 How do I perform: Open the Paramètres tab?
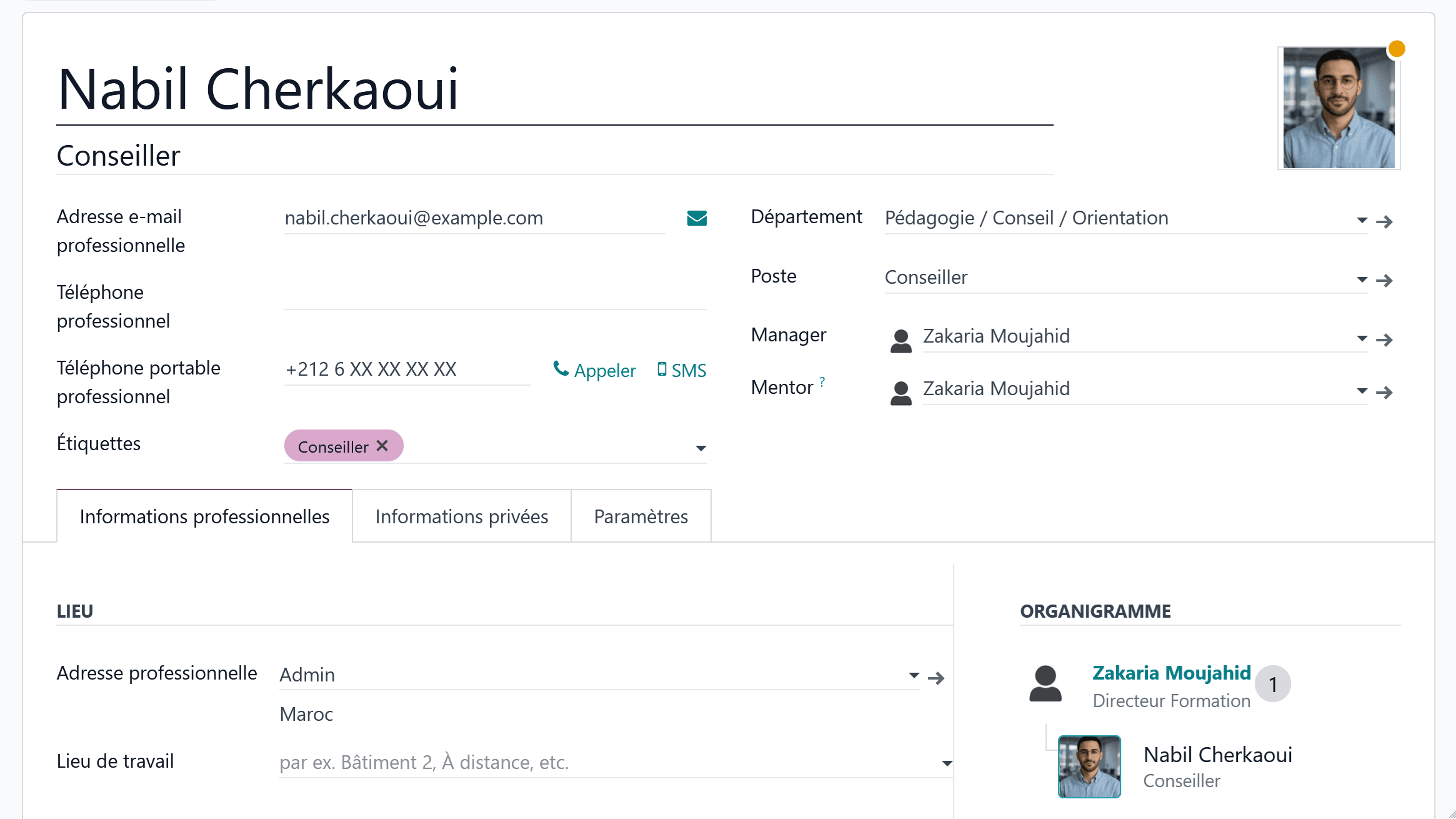click(x=641, y=516)
